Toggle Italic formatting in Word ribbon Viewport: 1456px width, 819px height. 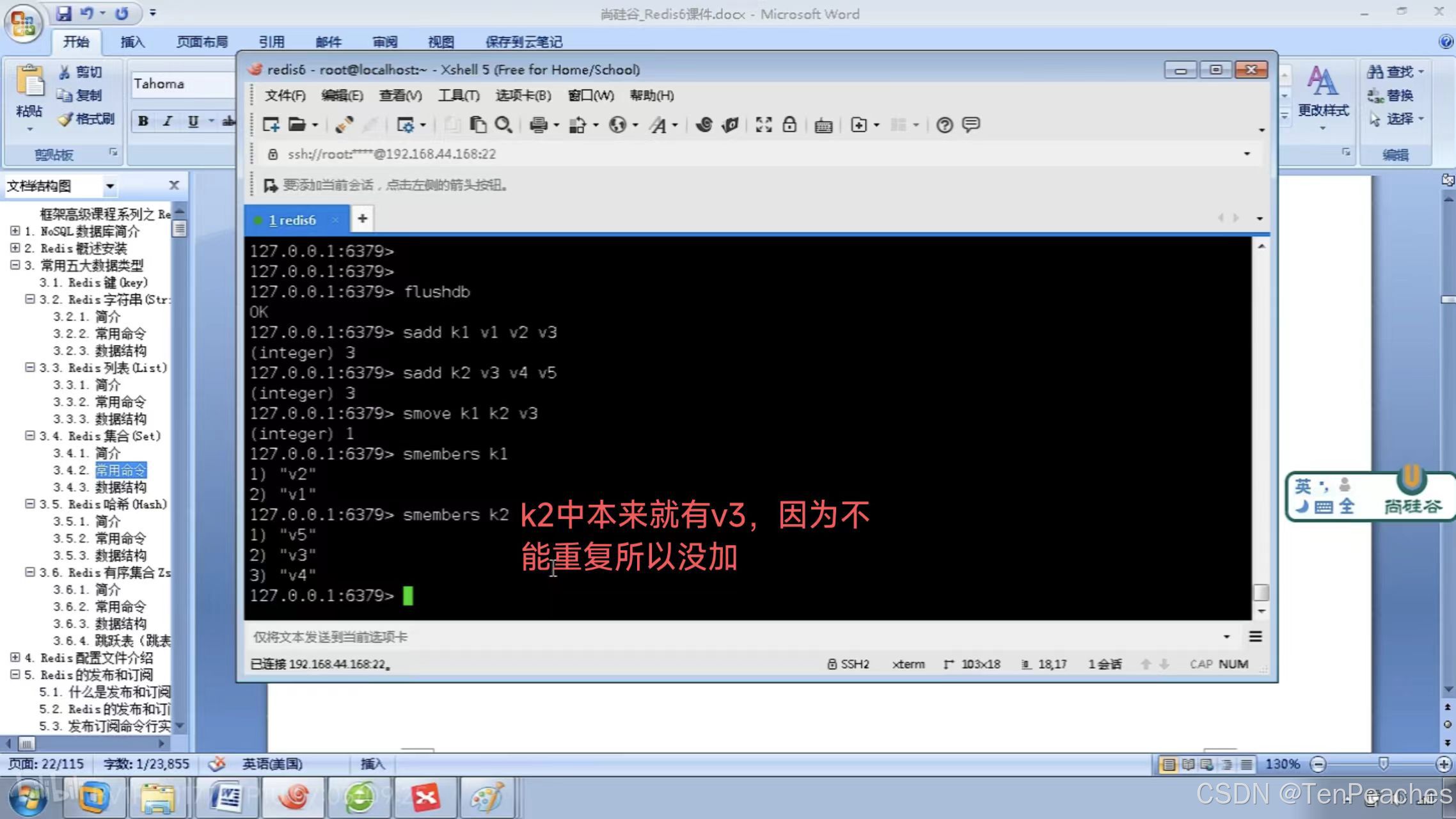(168, 121)
